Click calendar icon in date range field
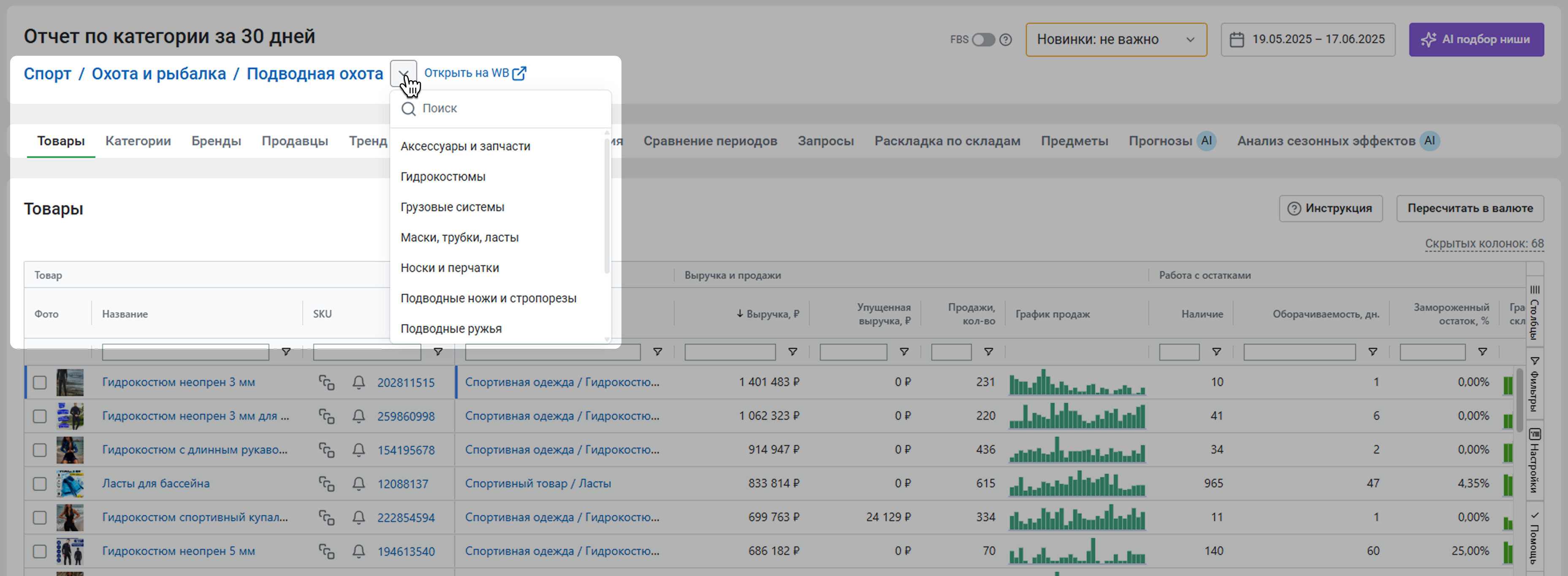Image resolution: width=1568 pixels, height=576 pixels. (x=1237, y=40)
